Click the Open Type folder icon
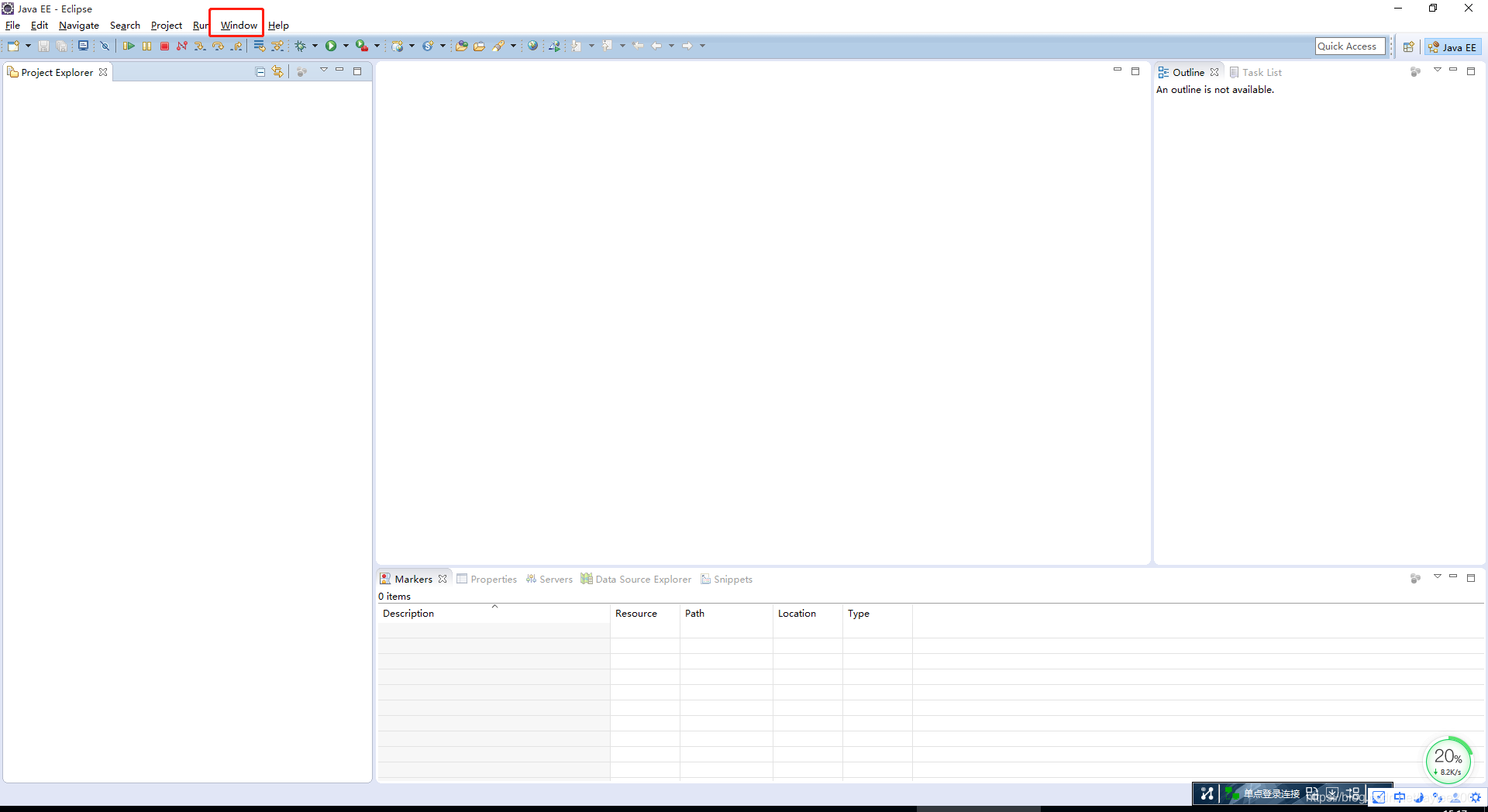Viewport: 1488px width, 812px height. (x=461, y=46)
